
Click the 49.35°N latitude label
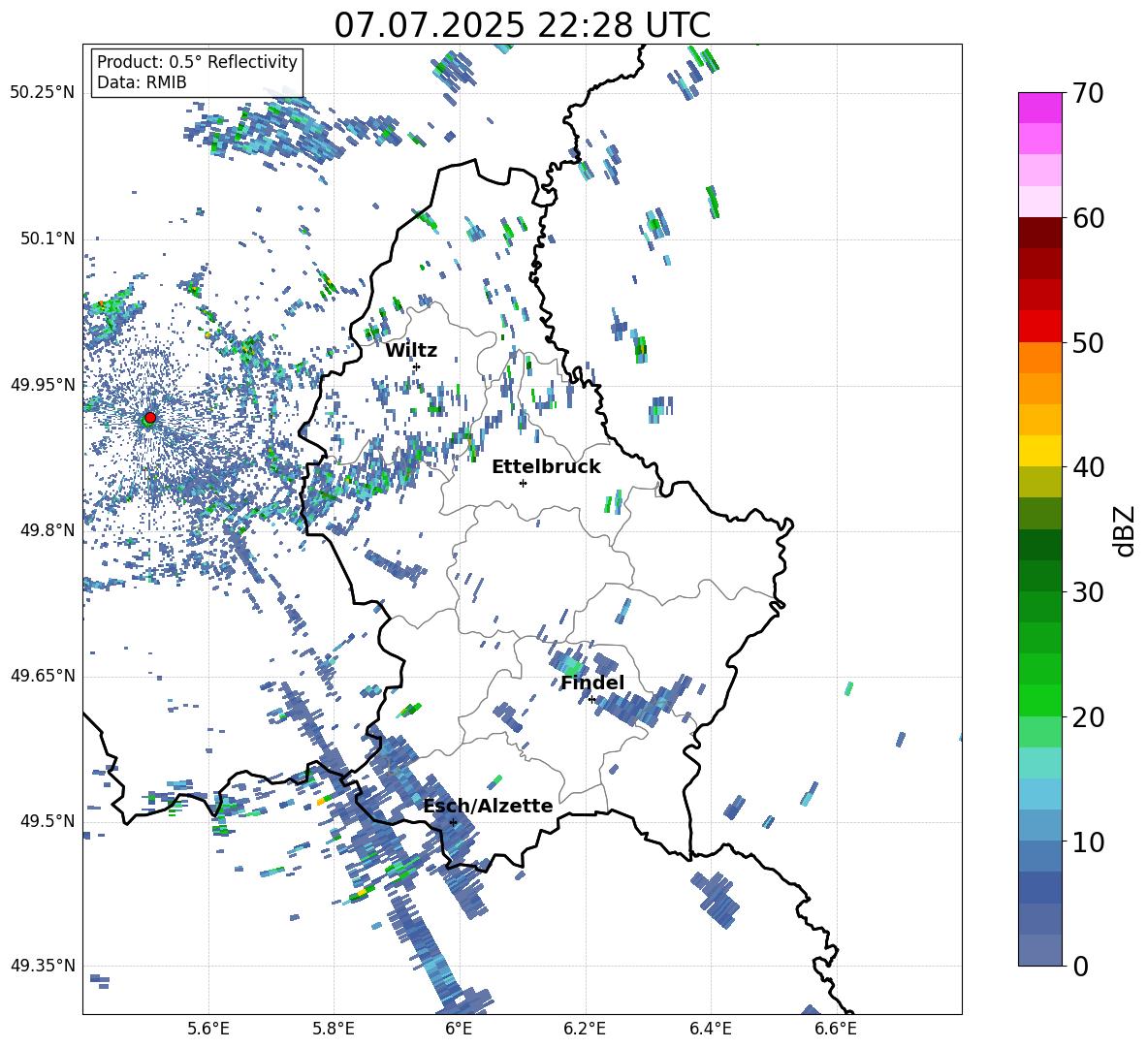[43, 966]
